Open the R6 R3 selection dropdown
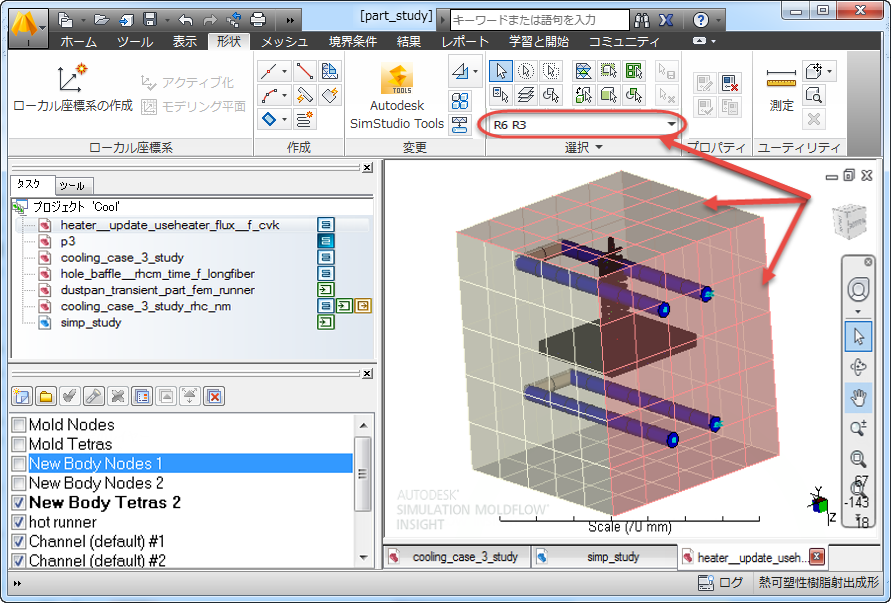The height and width of the screenshot is (603, 891). (671, 124)
